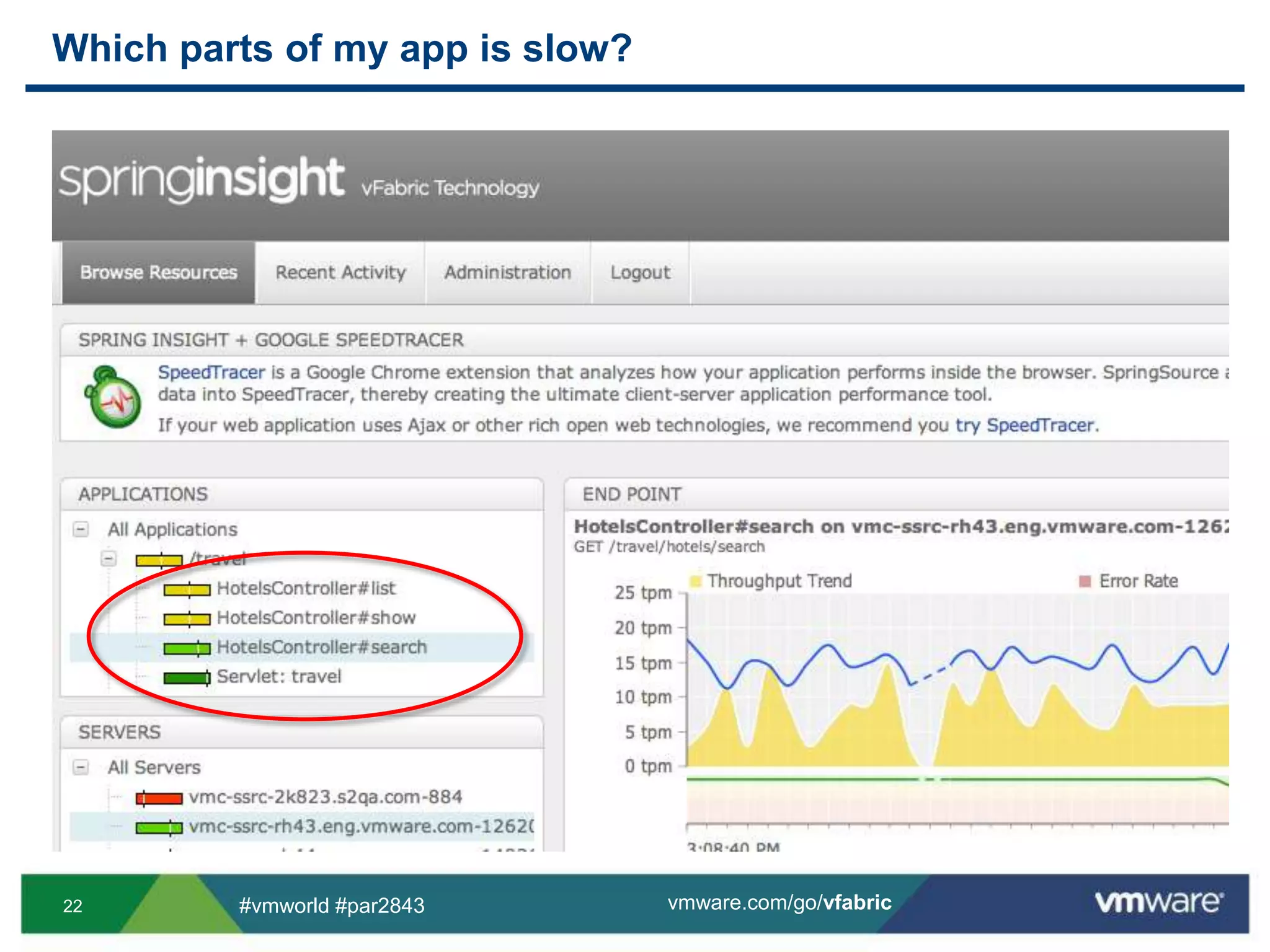This screenshot has width=1270, height=952.
Task: Open the try SpeedTracer link
Action: tap(1026, 425)
